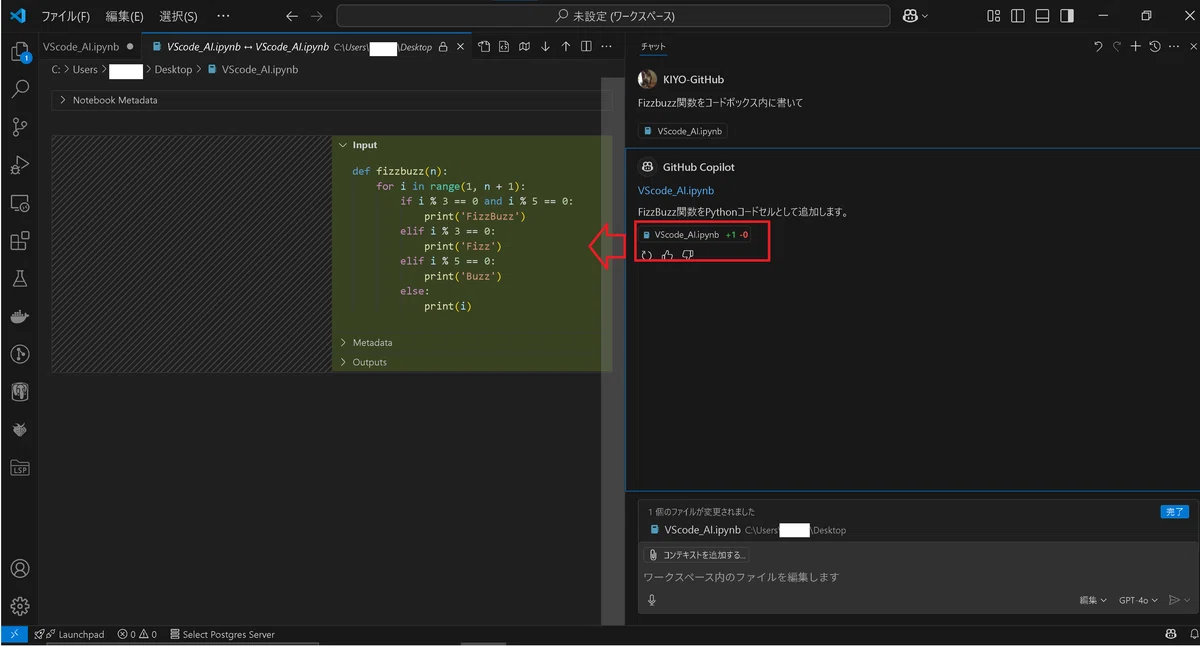
Task: Go to previous change arrow in diff toolbar
Action: pyautogui.click(x=566, y=46)
